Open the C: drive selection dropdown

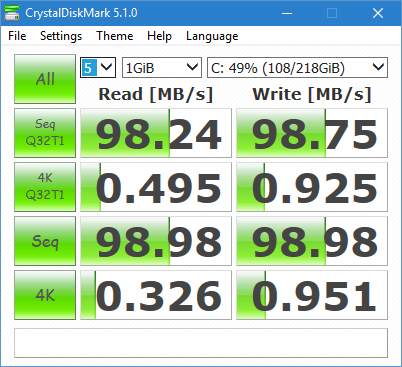(x=297, y=68)
